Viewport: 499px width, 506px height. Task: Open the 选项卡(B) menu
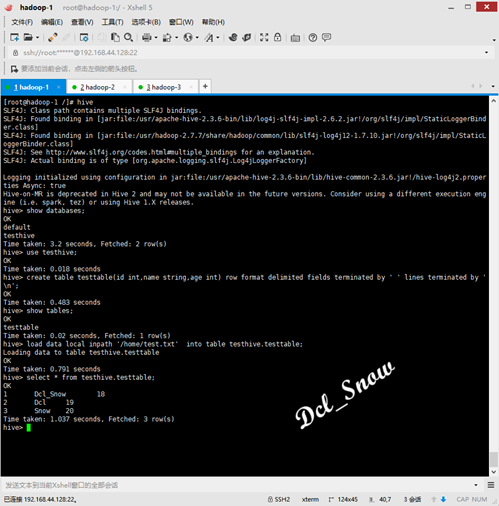pyautogui.click(x=146, y=22)
